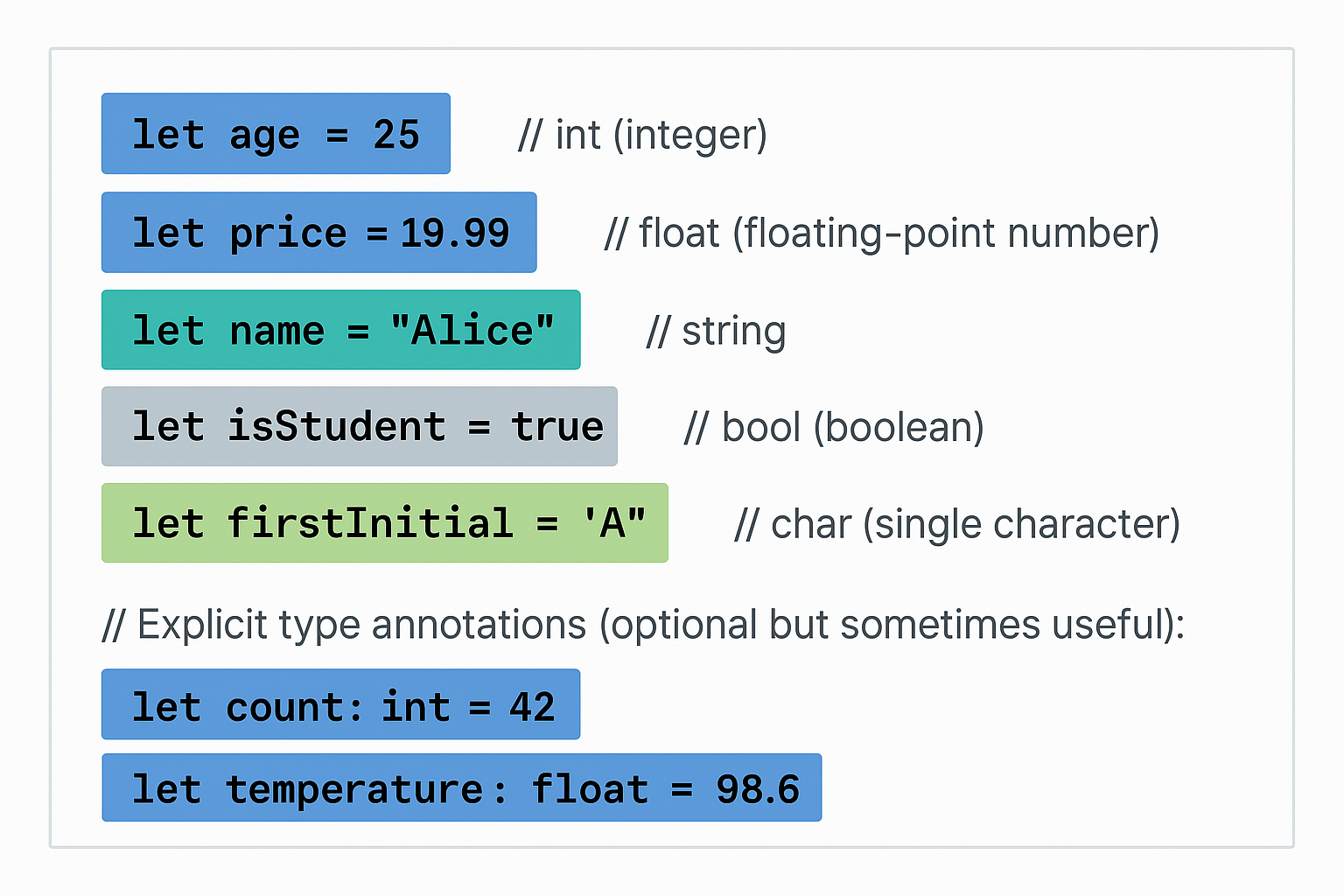Screen dimensions: 1344x896
Task: Select the number 25 in the first line
Action: point(396,135)
